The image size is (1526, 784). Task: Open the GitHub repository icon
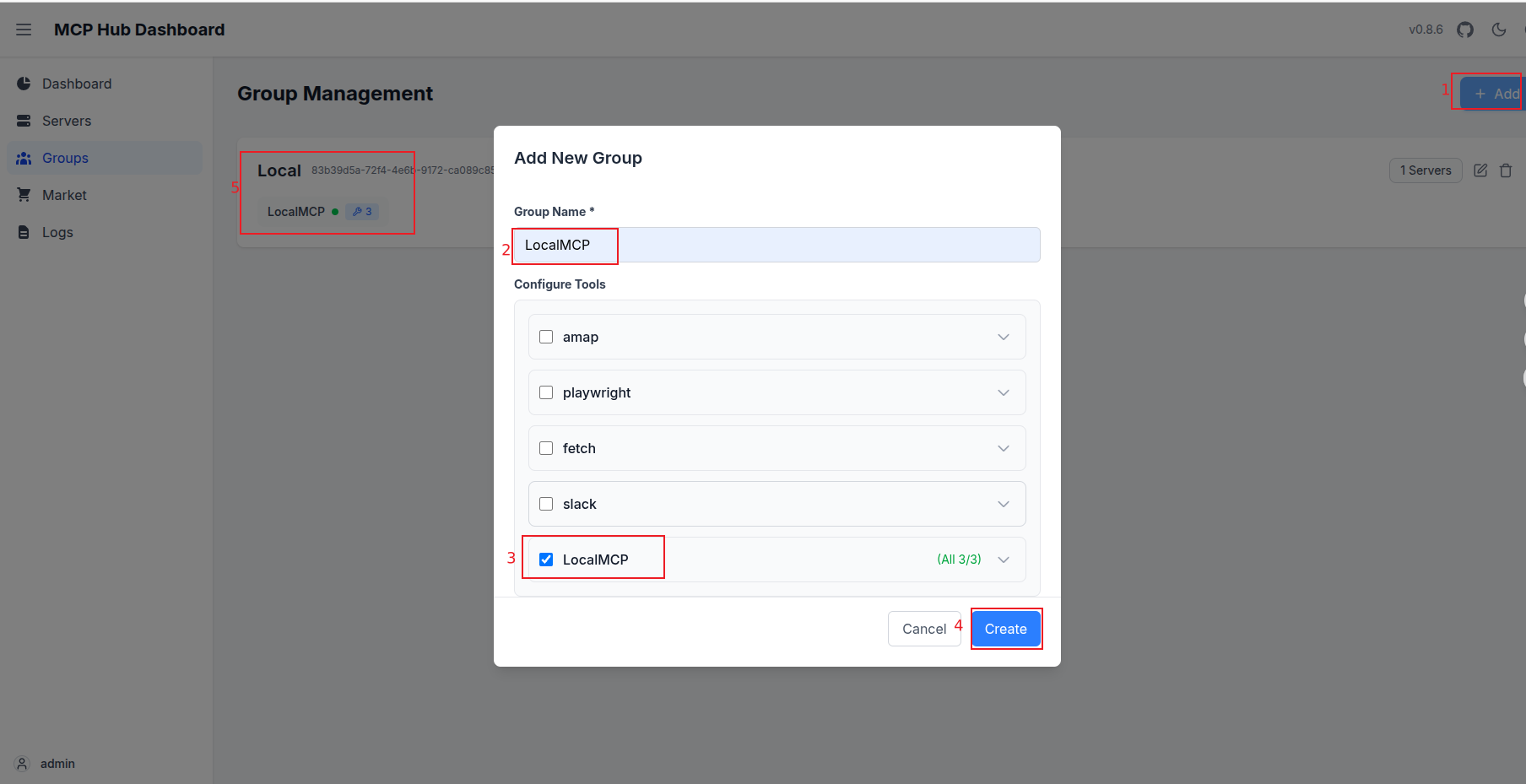coord(1465,30)
